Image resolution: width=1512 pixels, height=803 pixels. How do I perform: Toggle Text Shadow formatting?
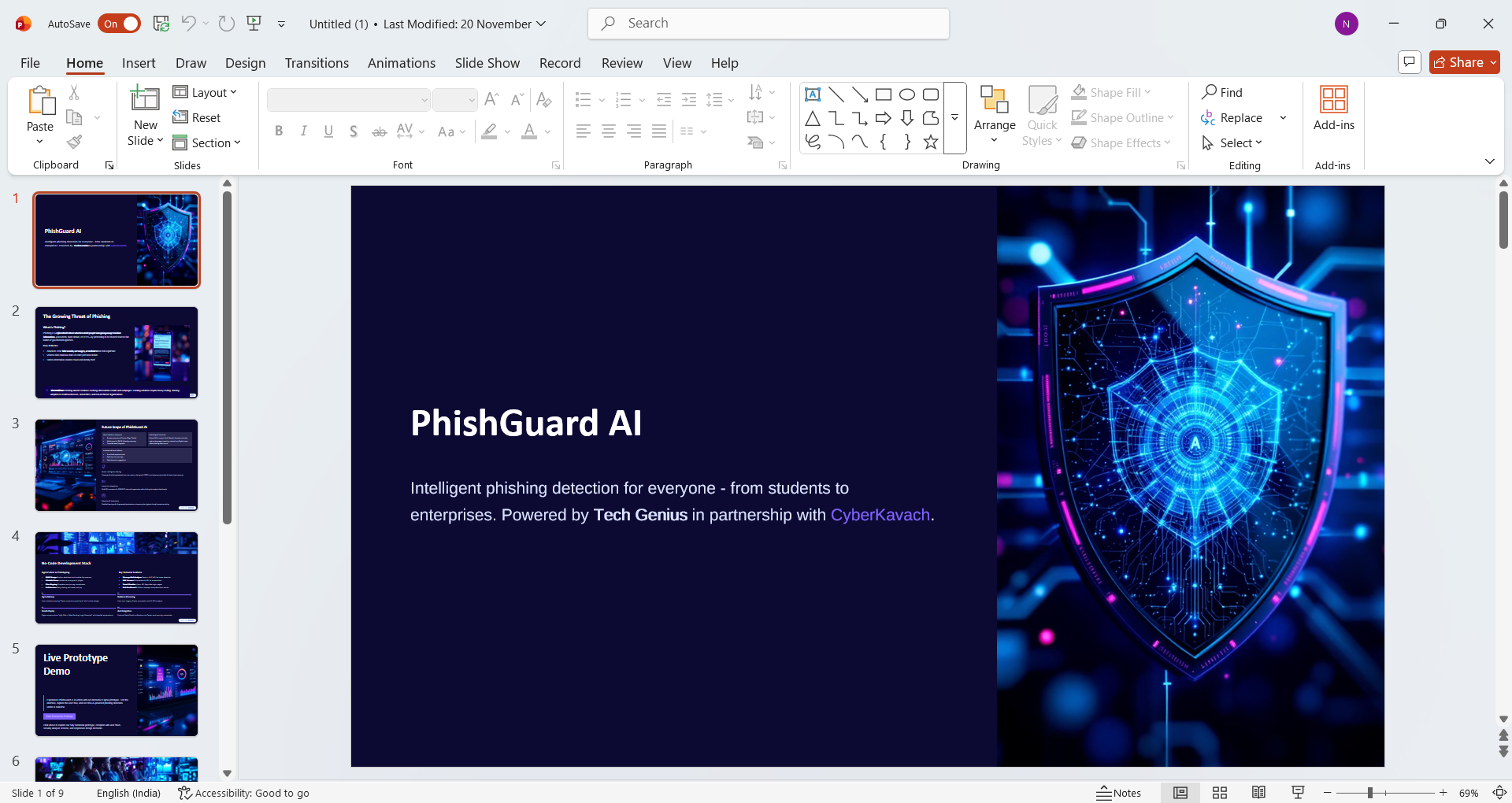(x=354, y=131)
